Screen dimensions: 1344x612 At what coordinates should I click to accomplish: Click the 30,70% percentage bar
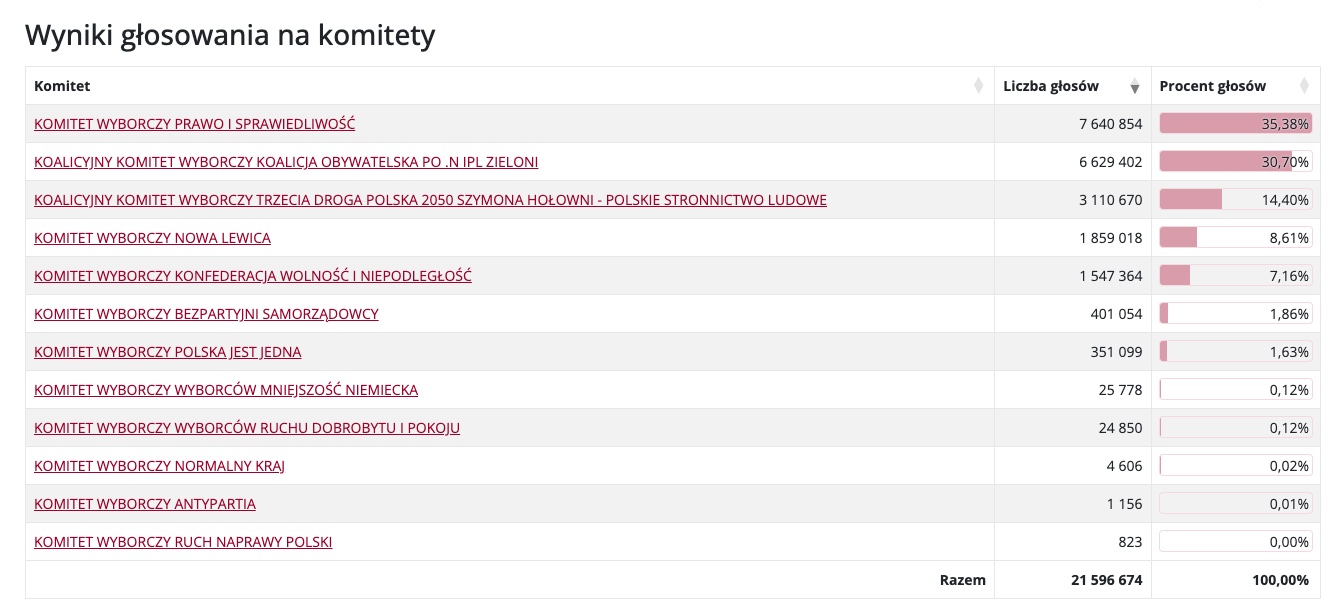click(1235, 162)
